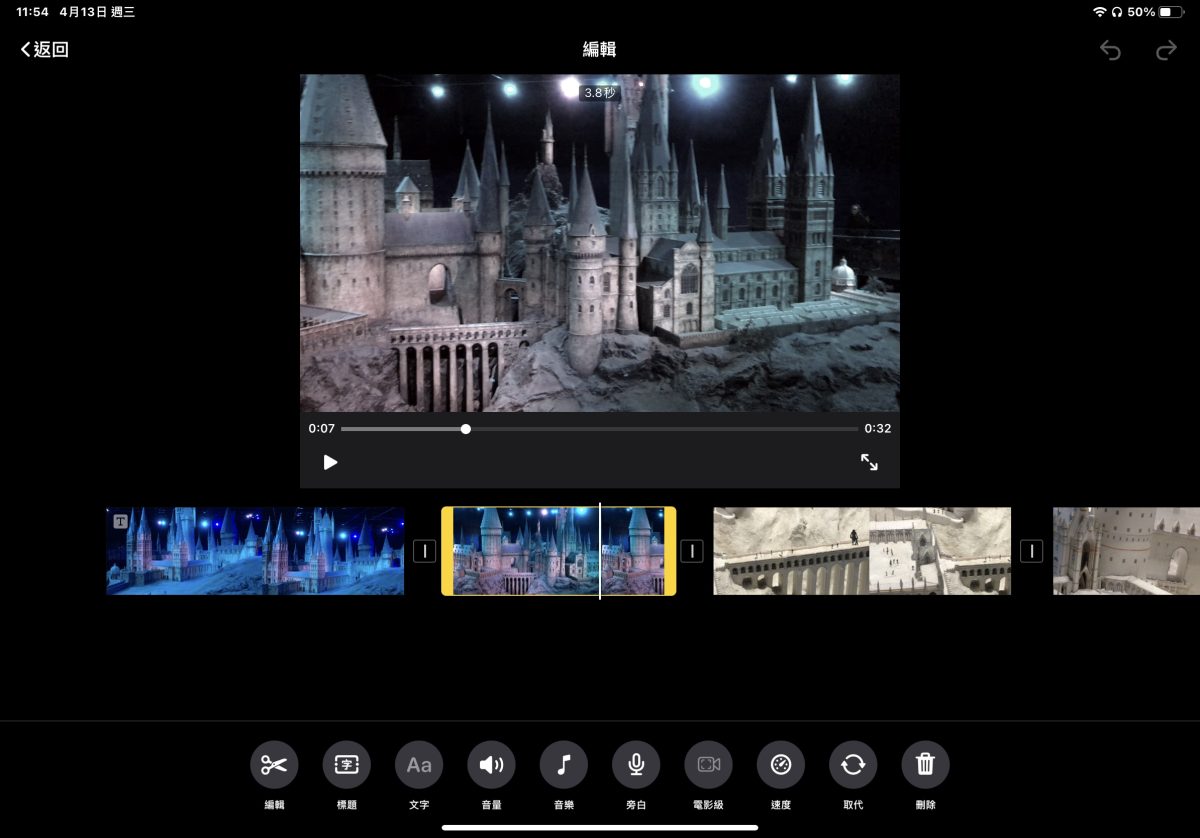
Task: Tap the Undo arrow
Action: click(1110, 50)
